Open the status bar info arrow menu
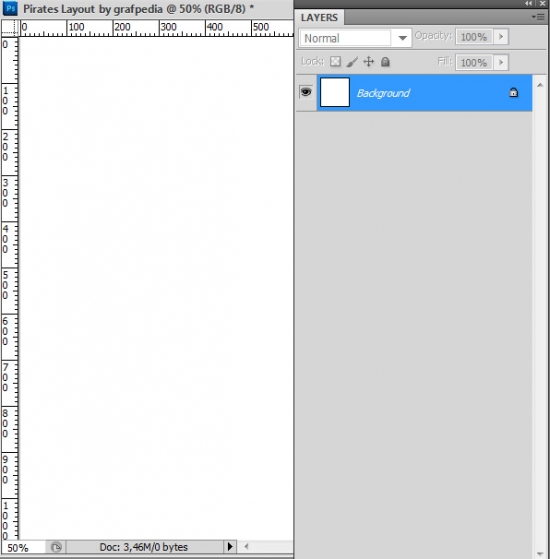Viewport: 550px width, 559px height. coord(230,547)
